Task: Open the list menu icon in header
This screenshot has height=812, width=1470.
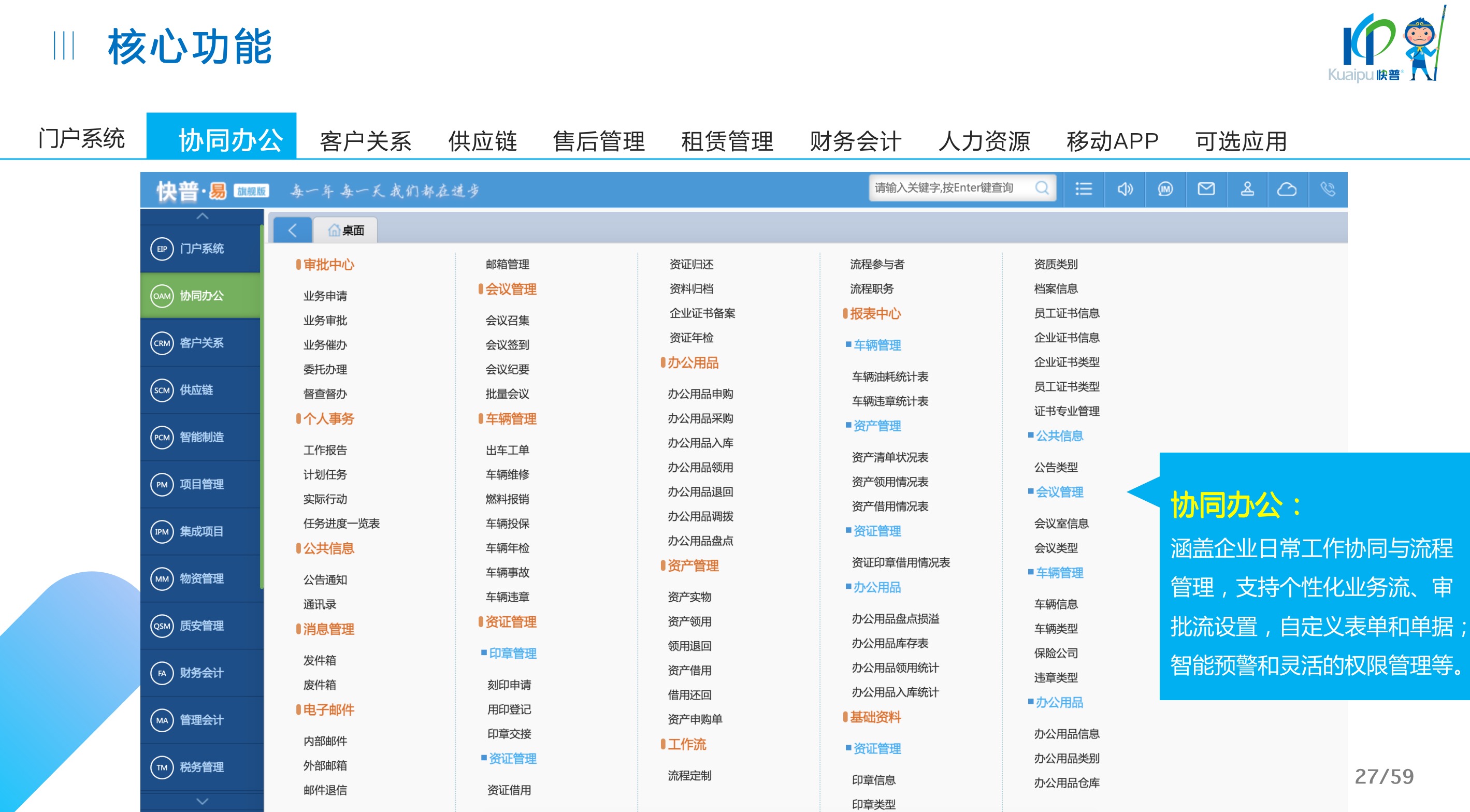Action: click(1083, 189)
